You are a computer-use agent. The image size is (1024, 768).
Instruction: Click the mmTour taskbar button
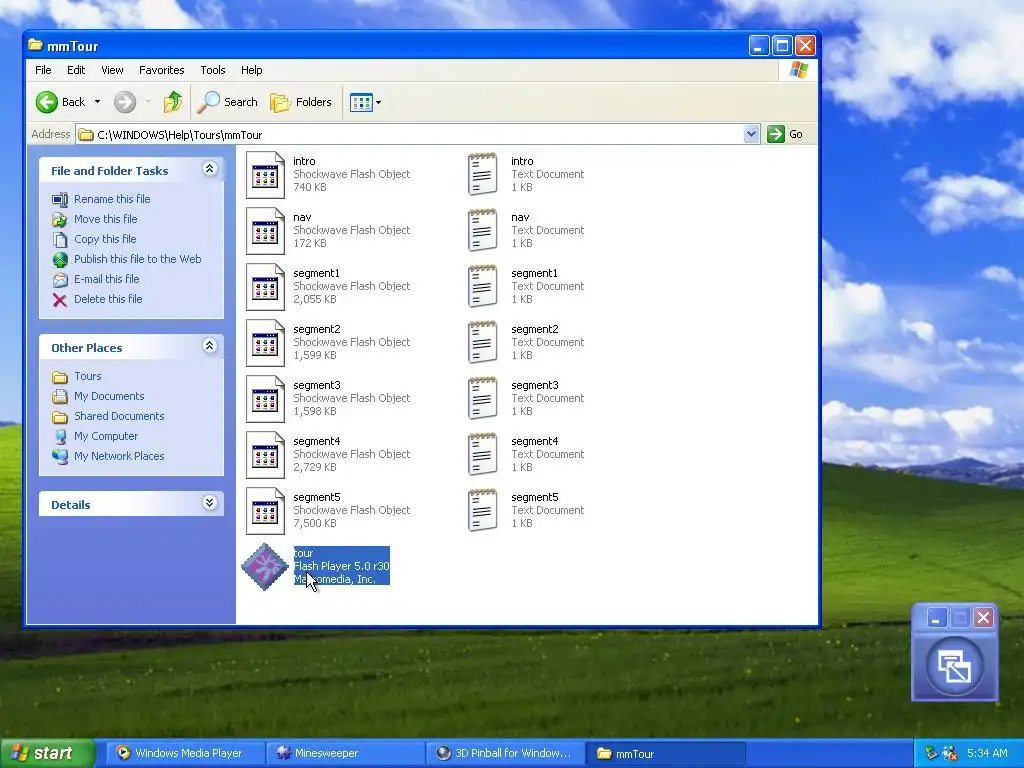[665, 753]
